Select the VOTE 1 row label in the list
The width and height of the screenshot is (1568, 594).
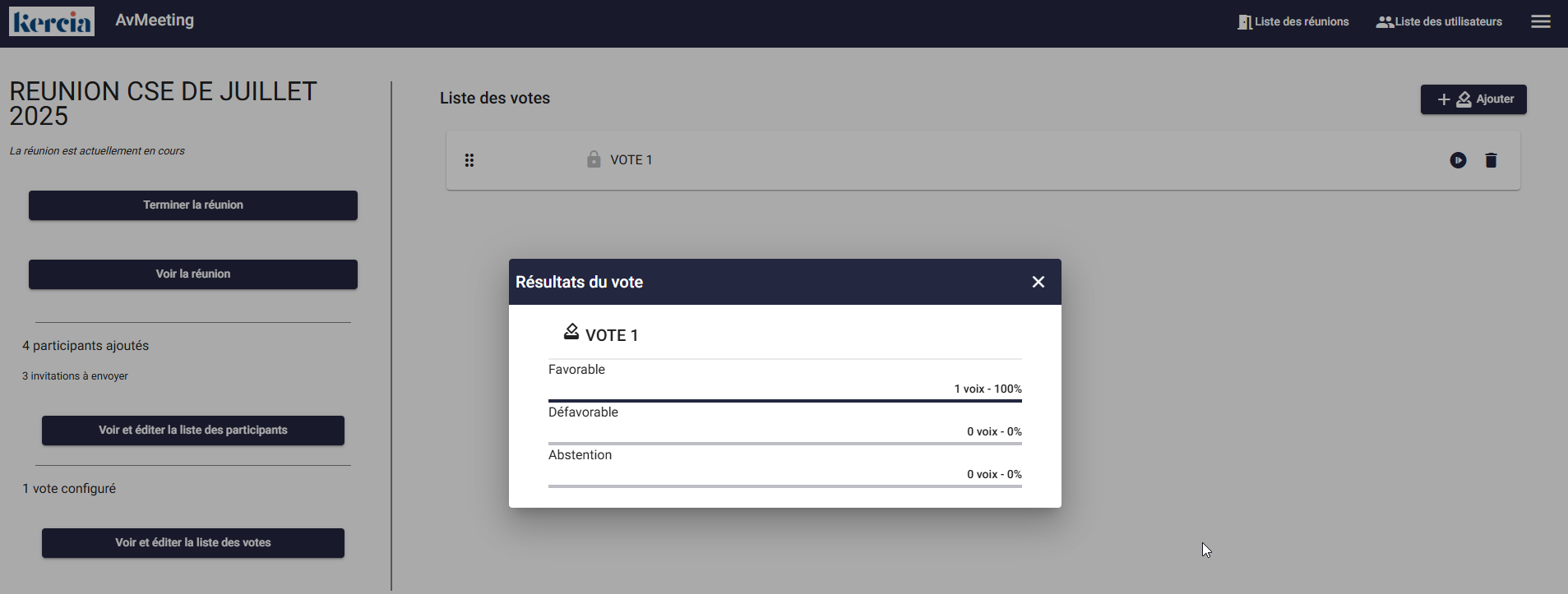click(x=631, y=160)
